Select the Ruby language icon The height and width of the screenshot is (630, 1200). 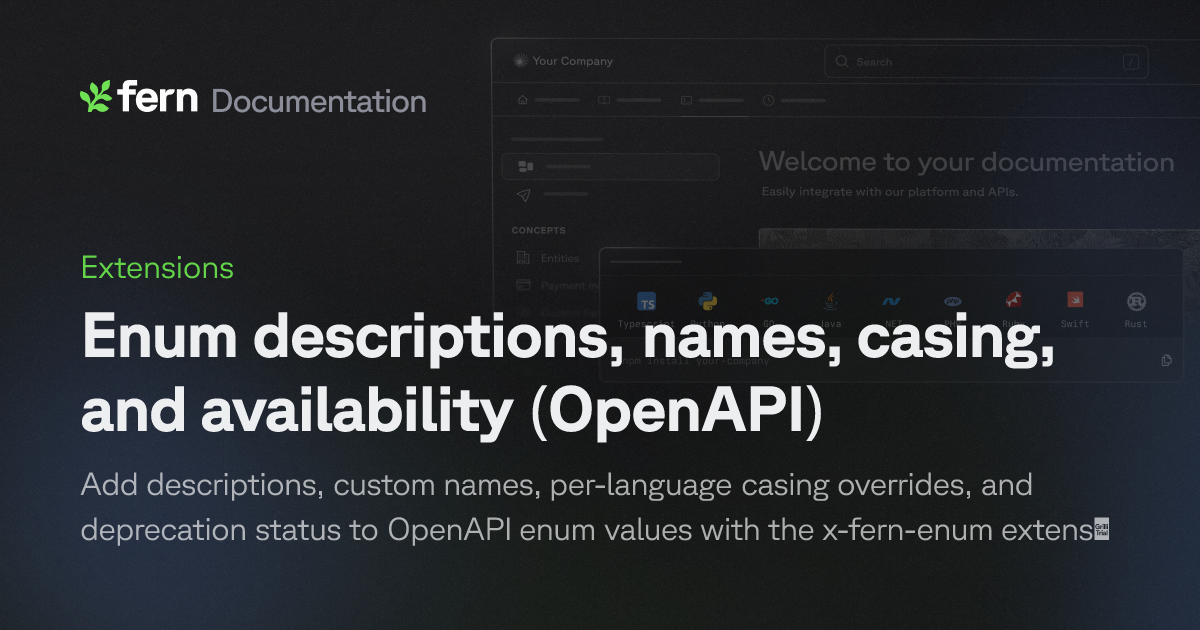pyautogui.click(x=1013, y=301)
